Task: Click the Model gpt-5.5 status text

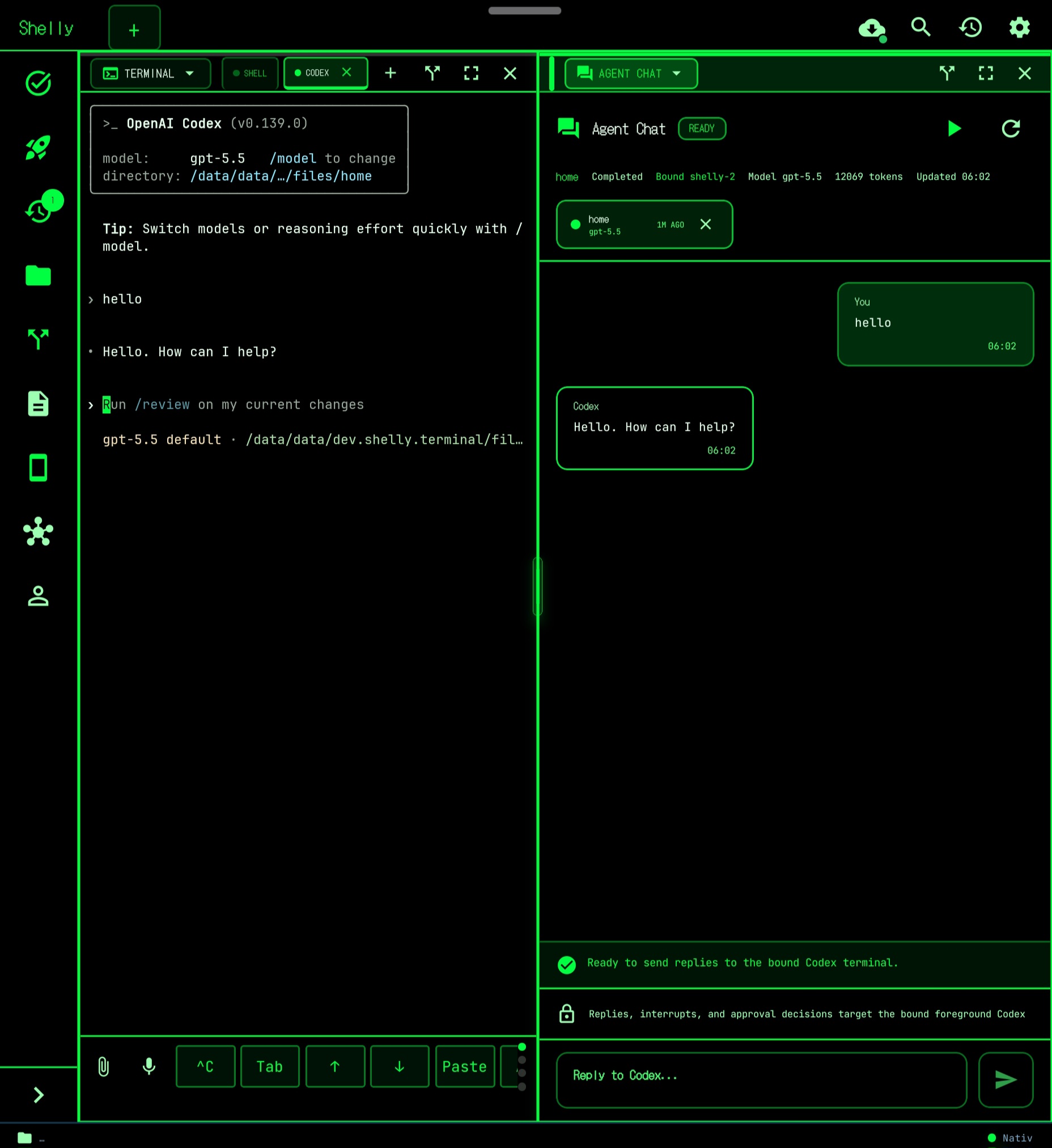Action: pyautogui.click(x=785, y=176)
